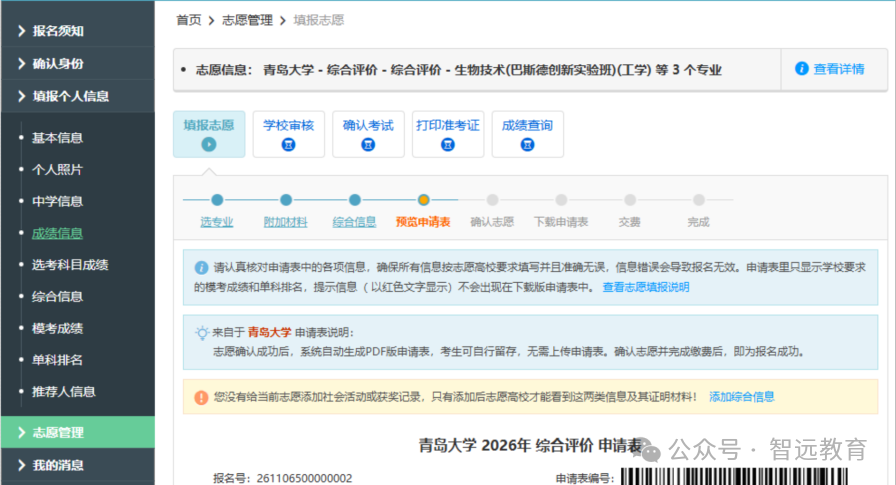The height and width of the screenshot is (485, 896).
Task: Click the grey 完成 step dot
Action: pyautogui.click(x=698, y=200)
